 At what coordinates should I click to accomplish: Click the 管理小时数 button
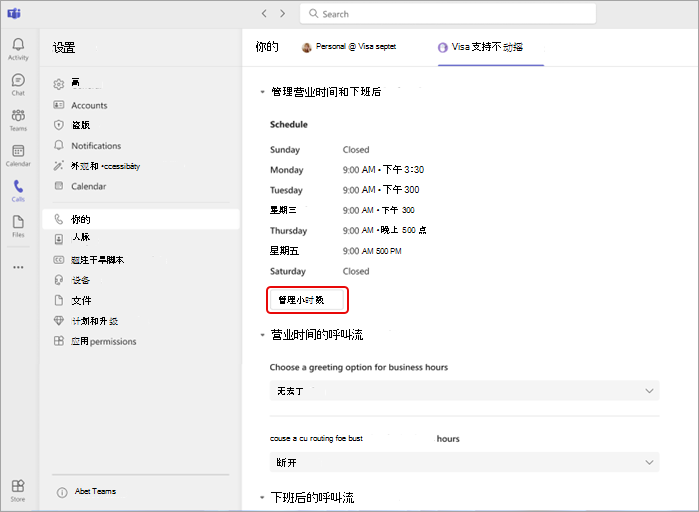pos(307,300)
